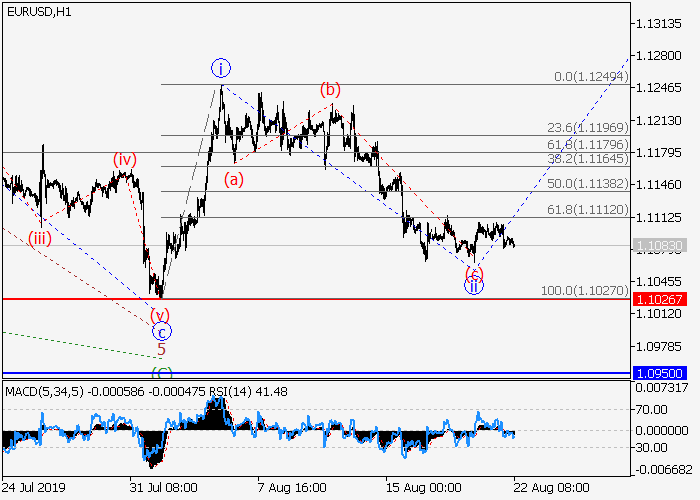
Task: Select the blue circled c wave marker
Action: tap(162, 331)
